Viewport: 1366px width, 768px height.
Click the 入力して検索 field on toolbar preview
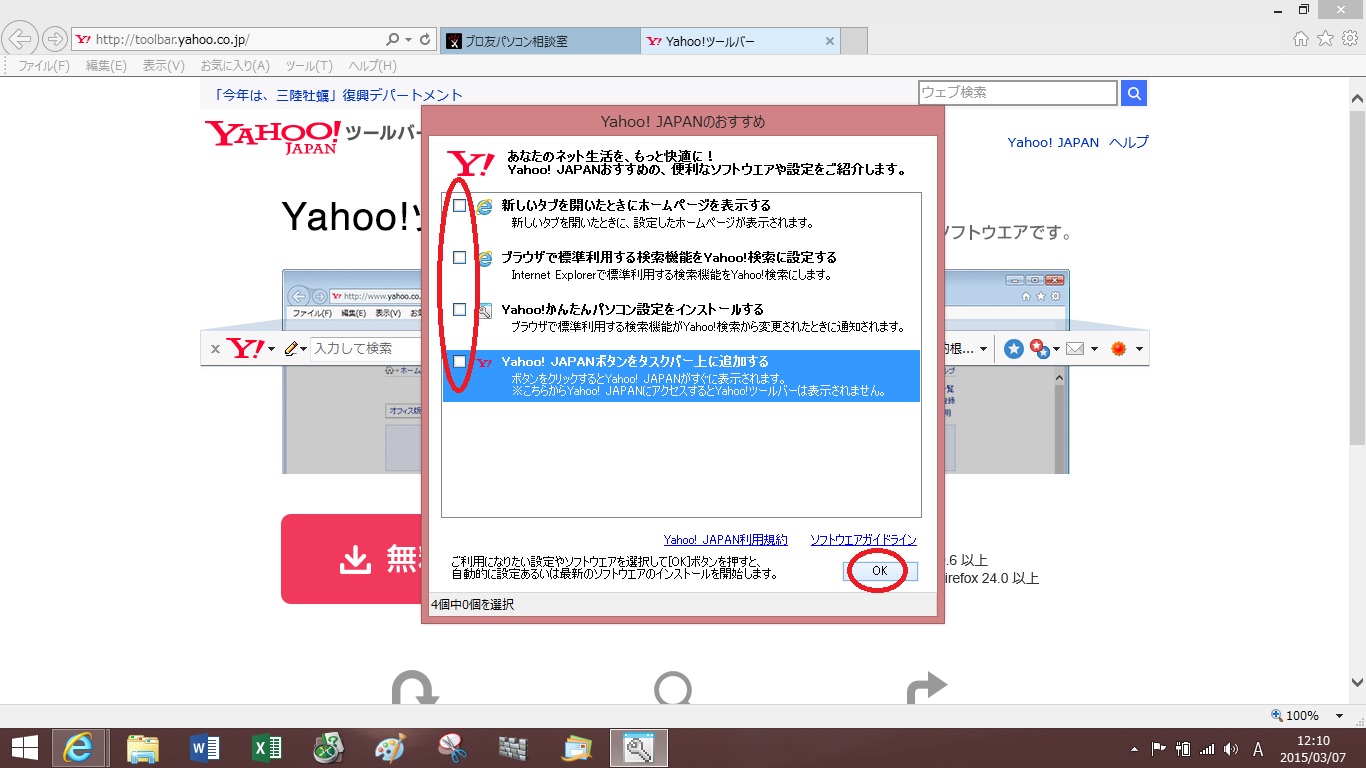[x=364, y=349]
